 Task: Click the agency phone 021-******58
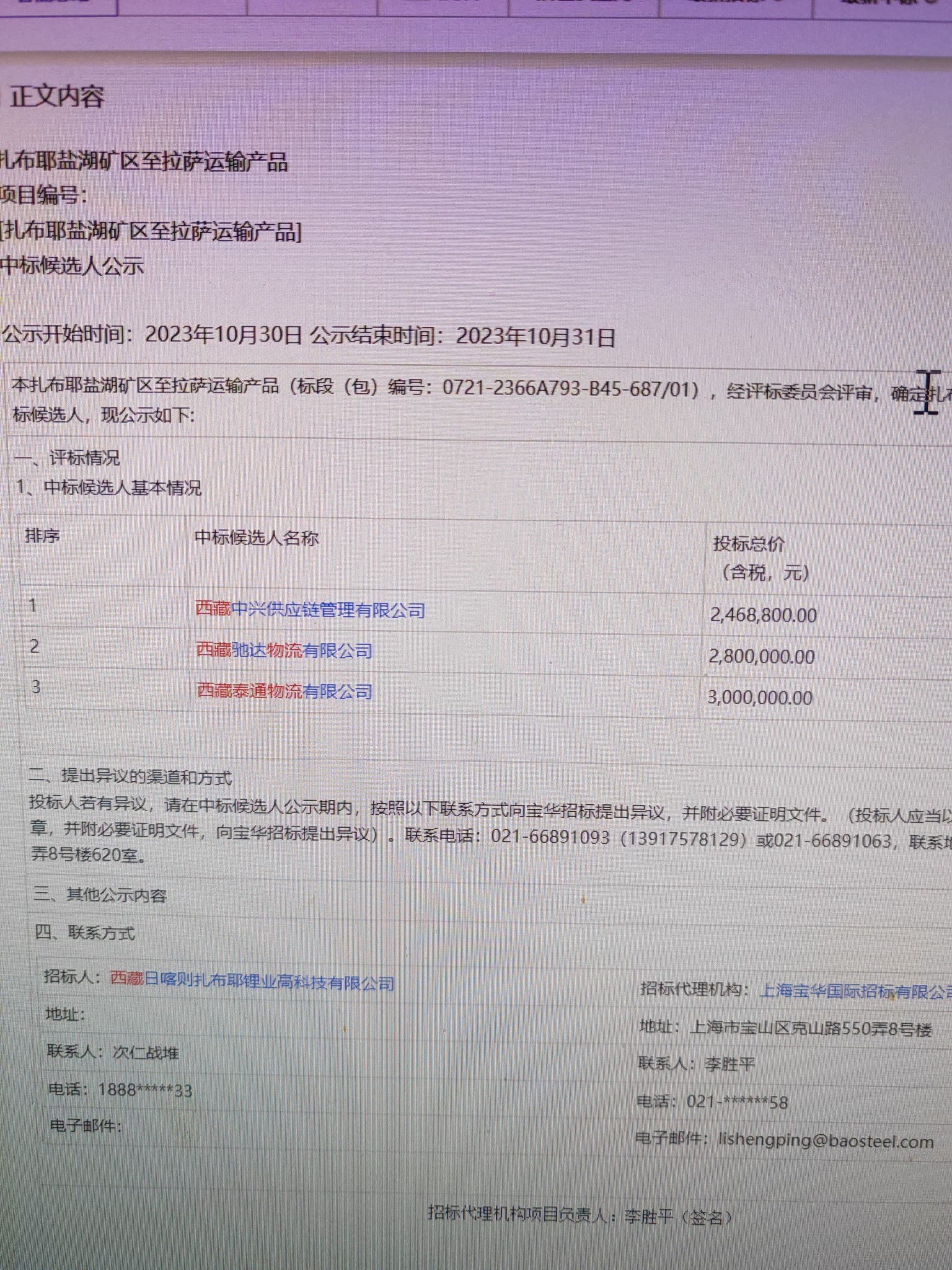coord(737,1102)
